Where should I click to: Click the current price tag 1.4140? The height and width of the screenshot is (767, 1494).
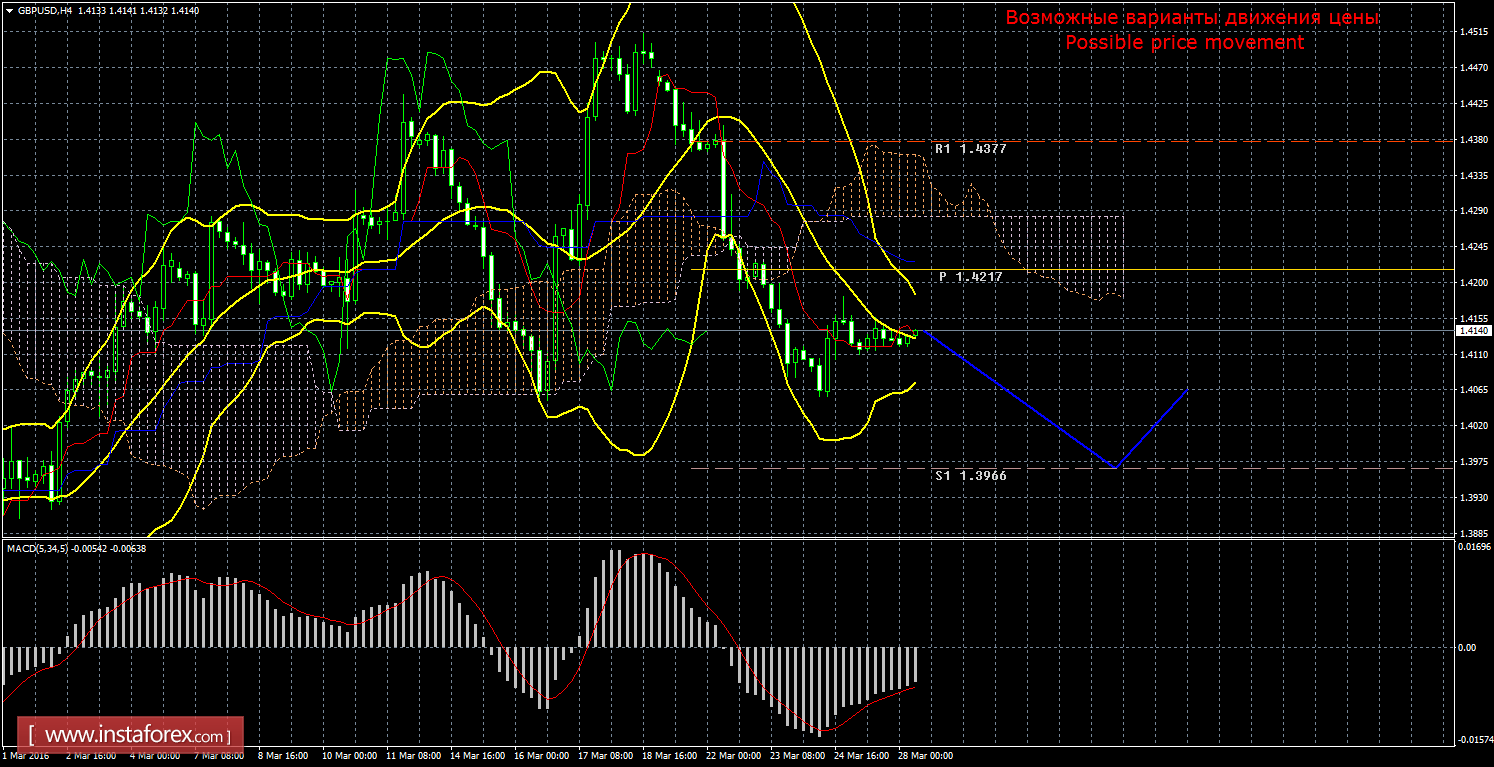click(1474, 330)
